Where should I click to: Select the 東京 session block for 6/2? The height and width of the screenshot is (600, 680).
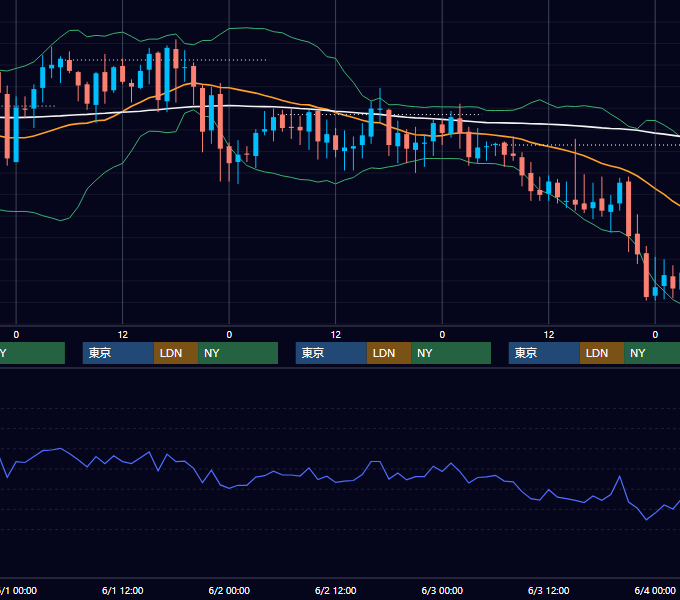[331, 353]
